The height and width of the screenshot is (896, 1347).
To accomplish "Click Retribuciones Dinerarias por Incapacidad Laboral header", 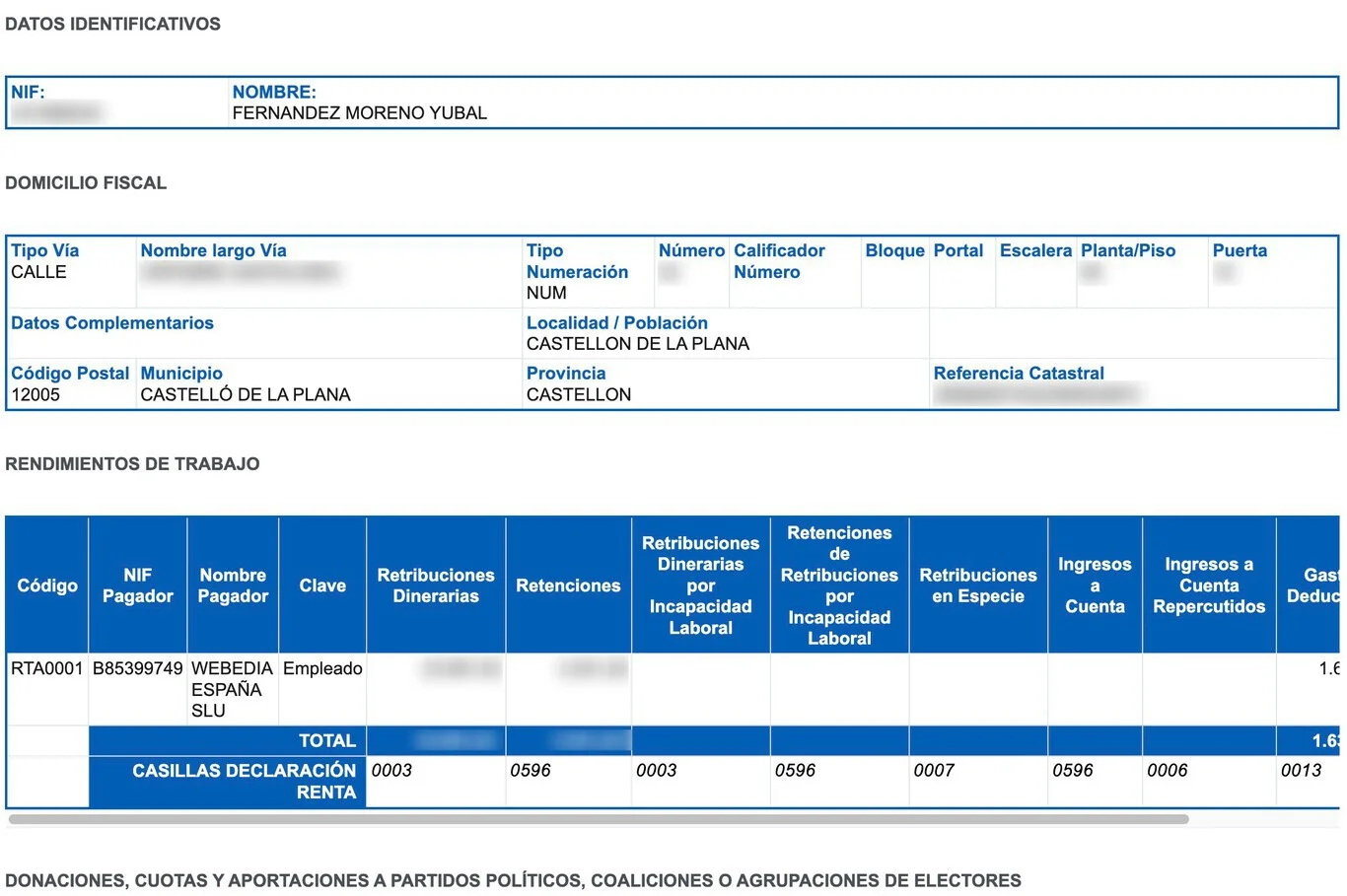I will coord(701,586).
